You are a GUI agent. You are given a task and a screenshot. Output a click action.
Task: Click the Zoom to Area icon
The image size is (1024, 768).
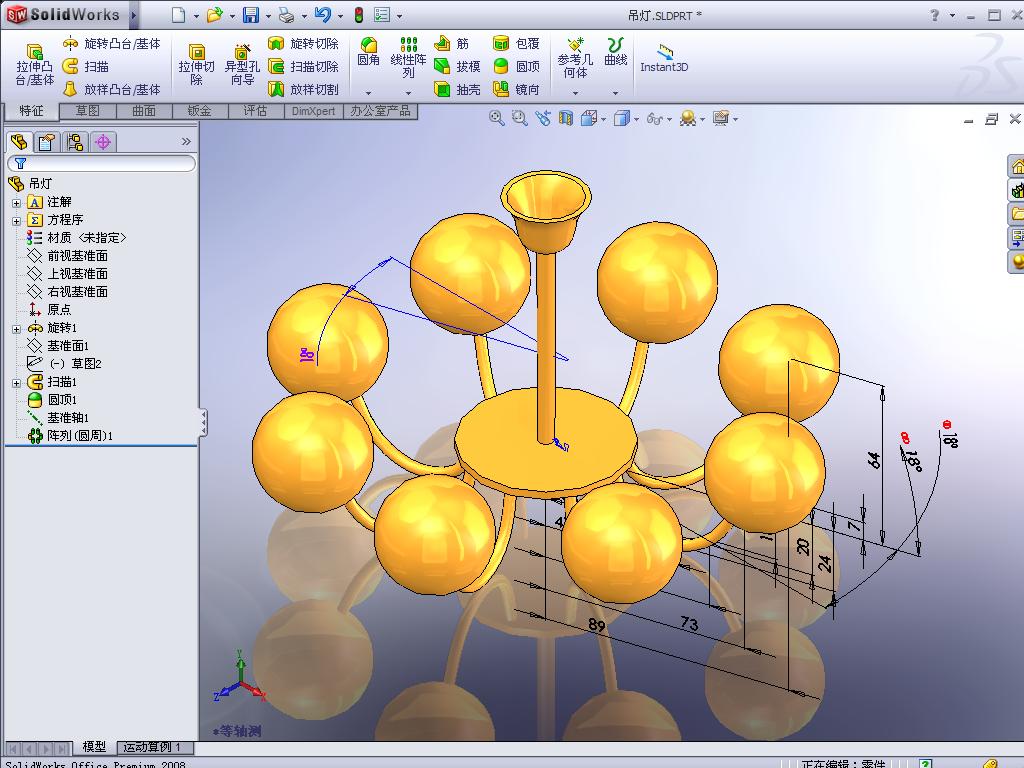[520, 118]
